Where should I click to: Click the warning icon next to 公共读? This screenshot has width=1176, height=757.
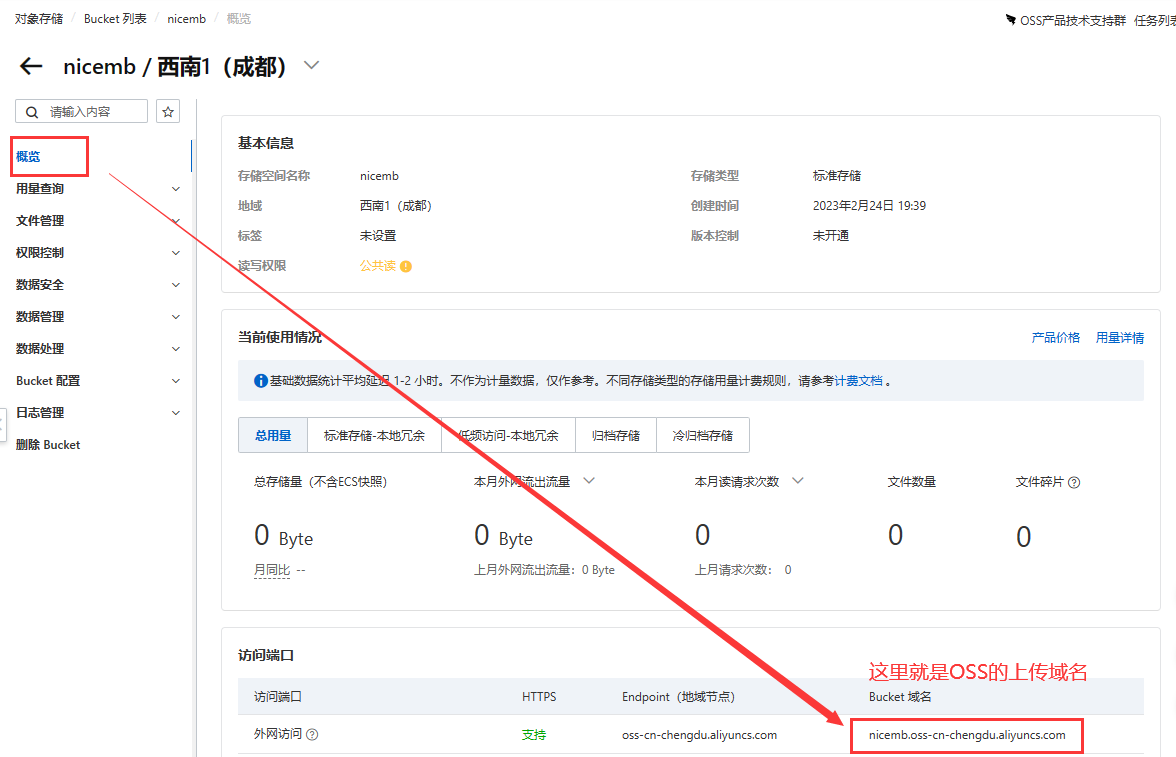(x=406, y=266)
